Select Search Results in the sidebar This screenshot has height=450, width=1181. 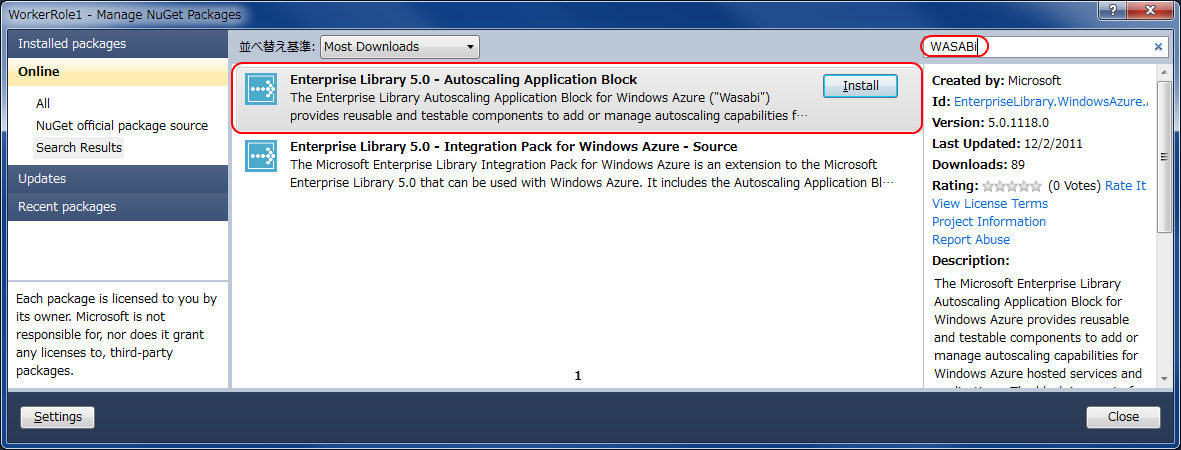[x=79, y=148]
